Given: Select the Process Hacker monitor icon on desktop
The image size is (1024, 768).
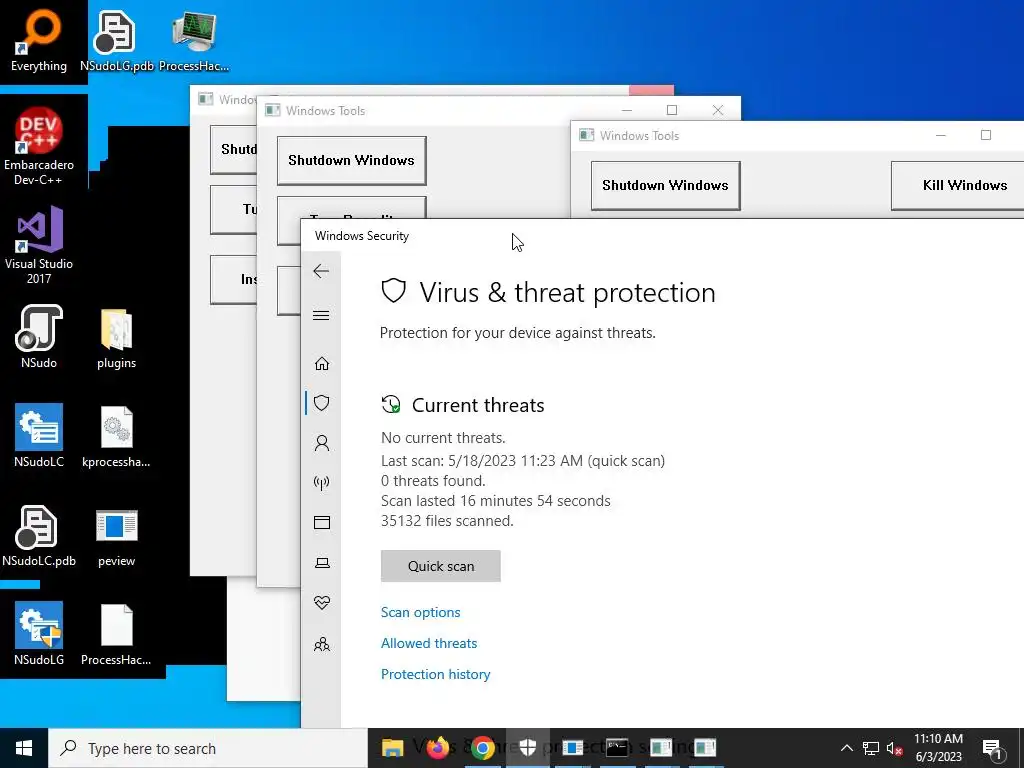Looking at the screenshot, I should tap(194, 40).
